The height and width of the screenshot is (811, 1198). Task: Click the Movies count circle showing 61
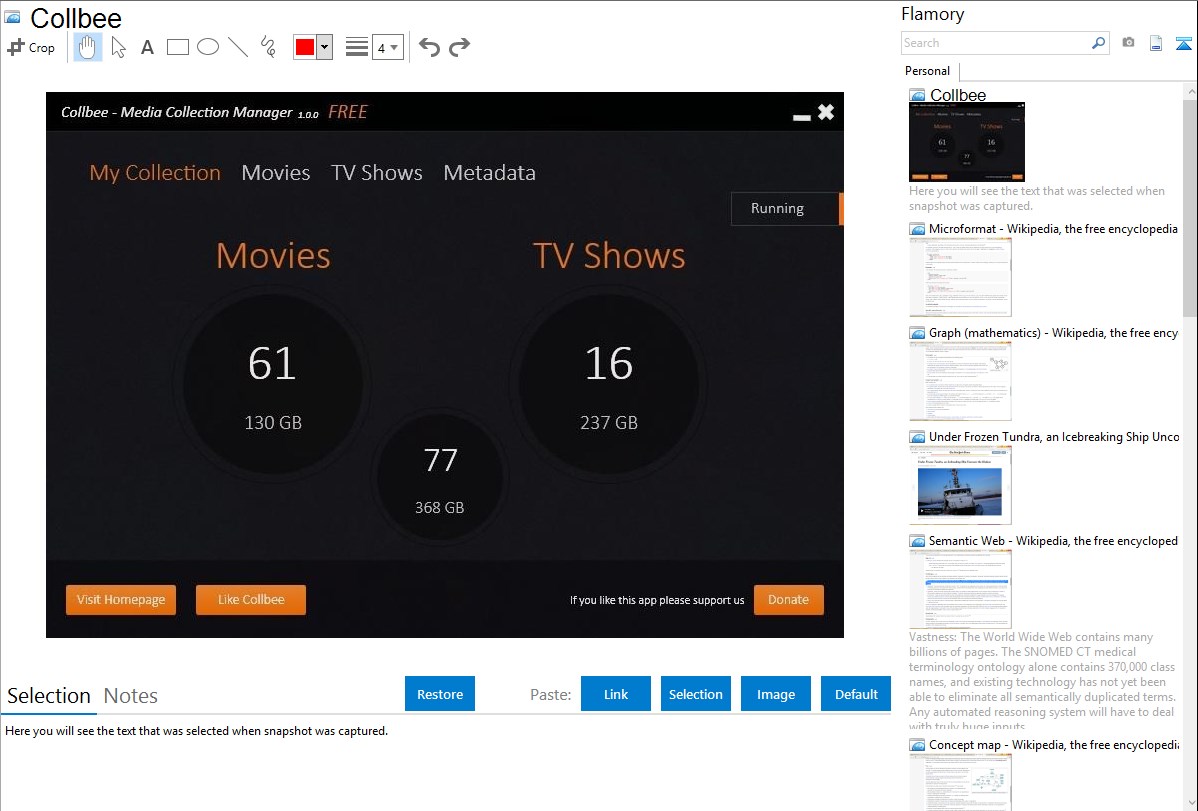[x=273, y=383]
